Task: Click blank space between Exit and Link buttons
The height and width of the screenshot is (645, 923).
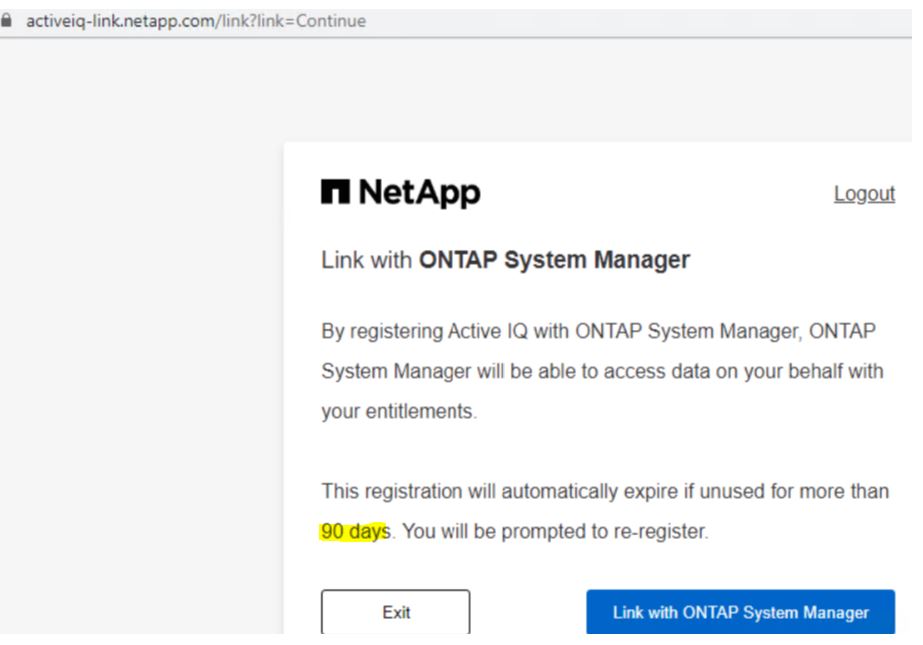Action: [527, 612]
